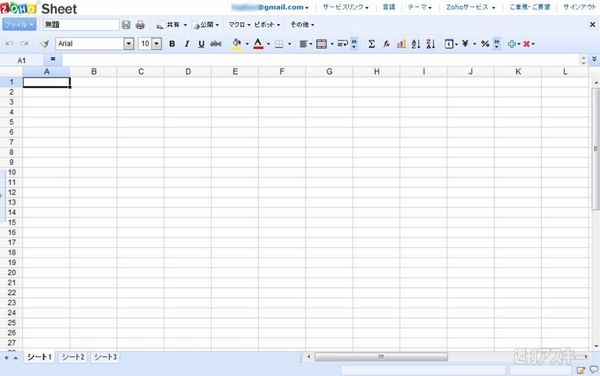Click the サインアウト sign out link
The image size is (600, 376).
(579, 7)
